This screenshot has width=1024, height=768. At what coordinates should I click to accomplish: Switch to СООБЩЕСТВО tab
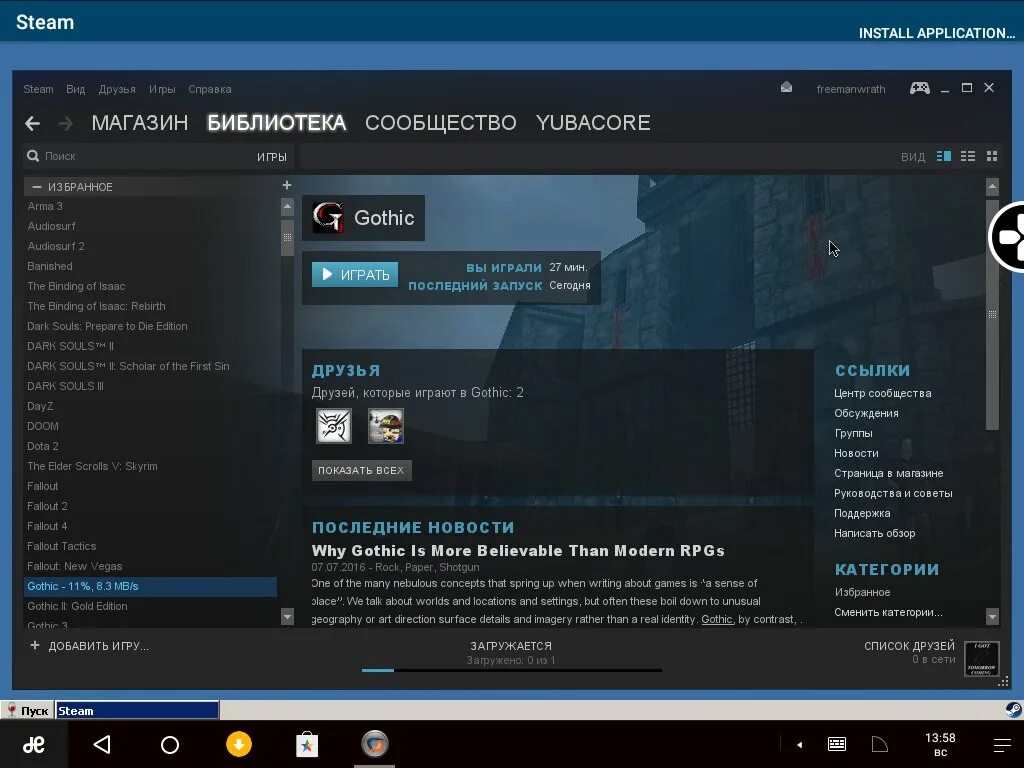click(441, 123)
